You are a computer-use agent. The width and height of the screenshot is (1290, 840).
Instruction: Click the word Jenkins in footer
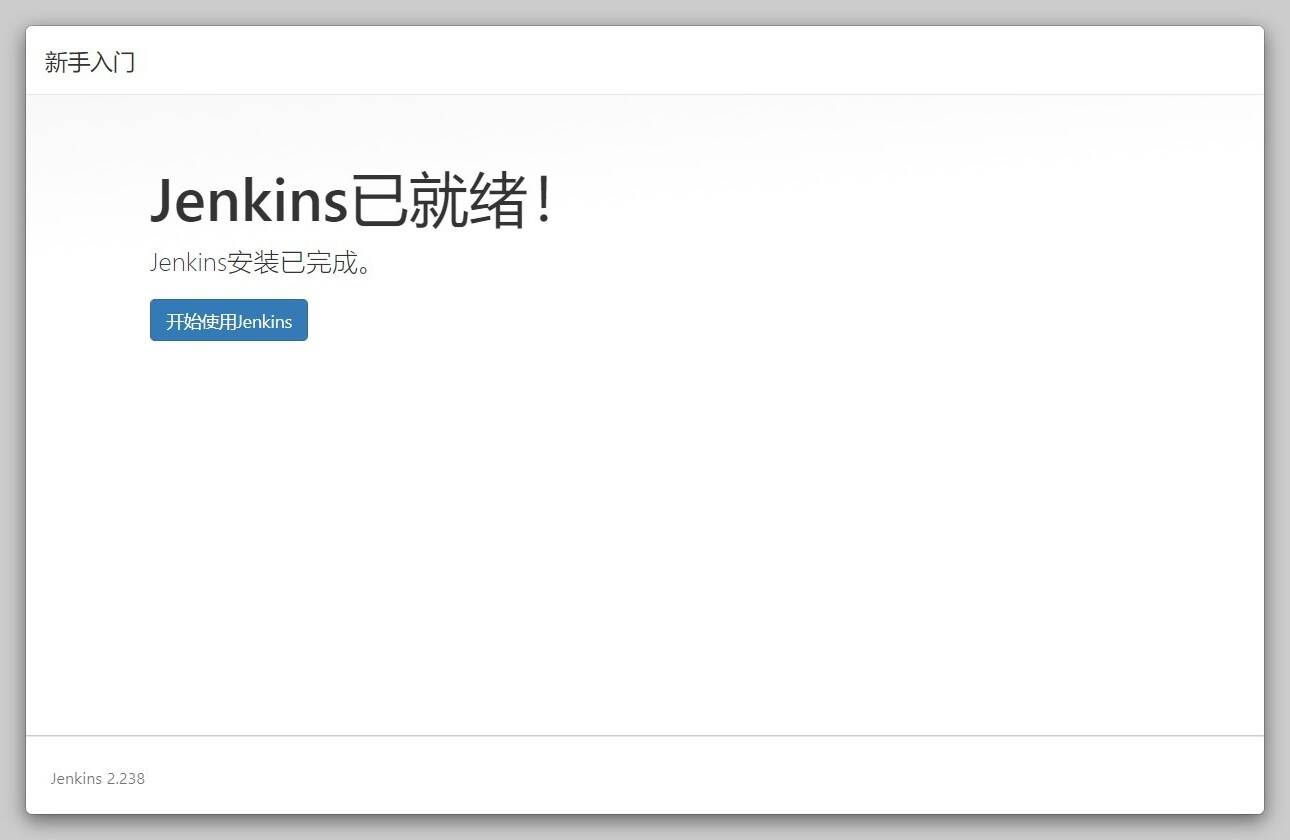76,778
